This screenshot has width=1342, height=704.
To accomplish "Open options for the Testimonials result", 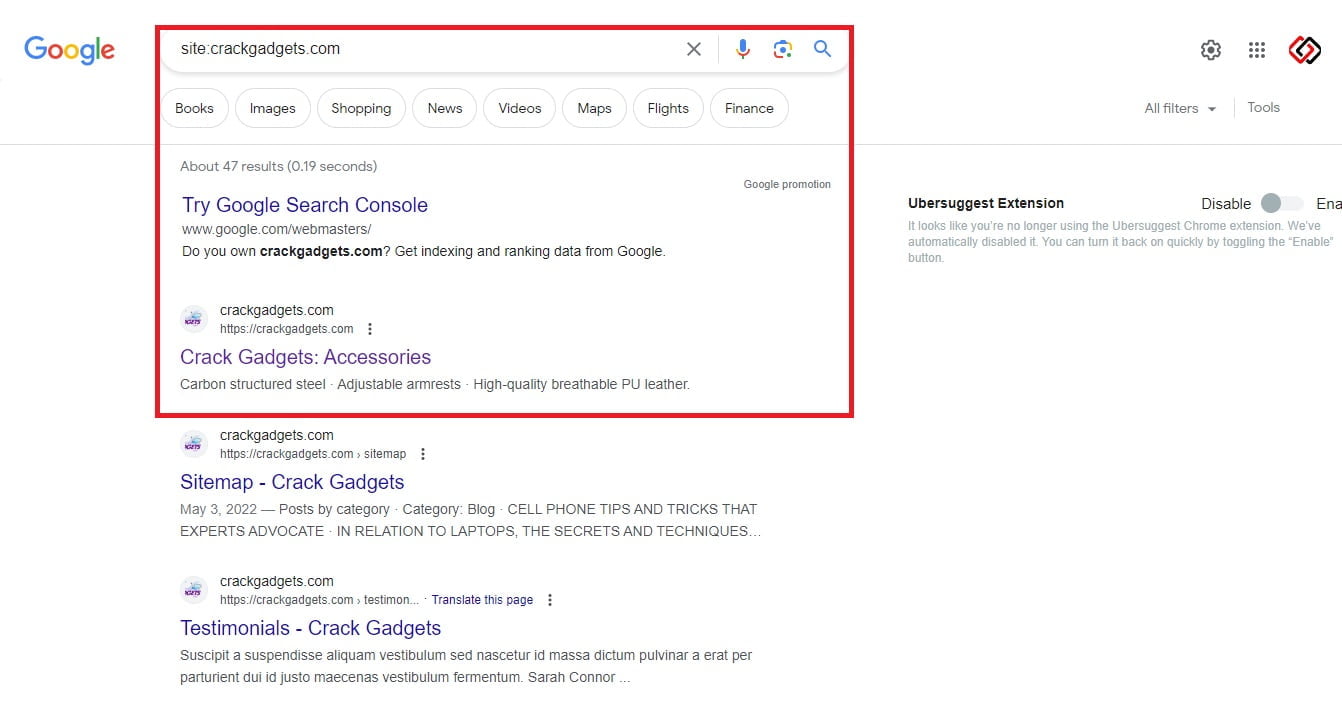I will [550, 600].
